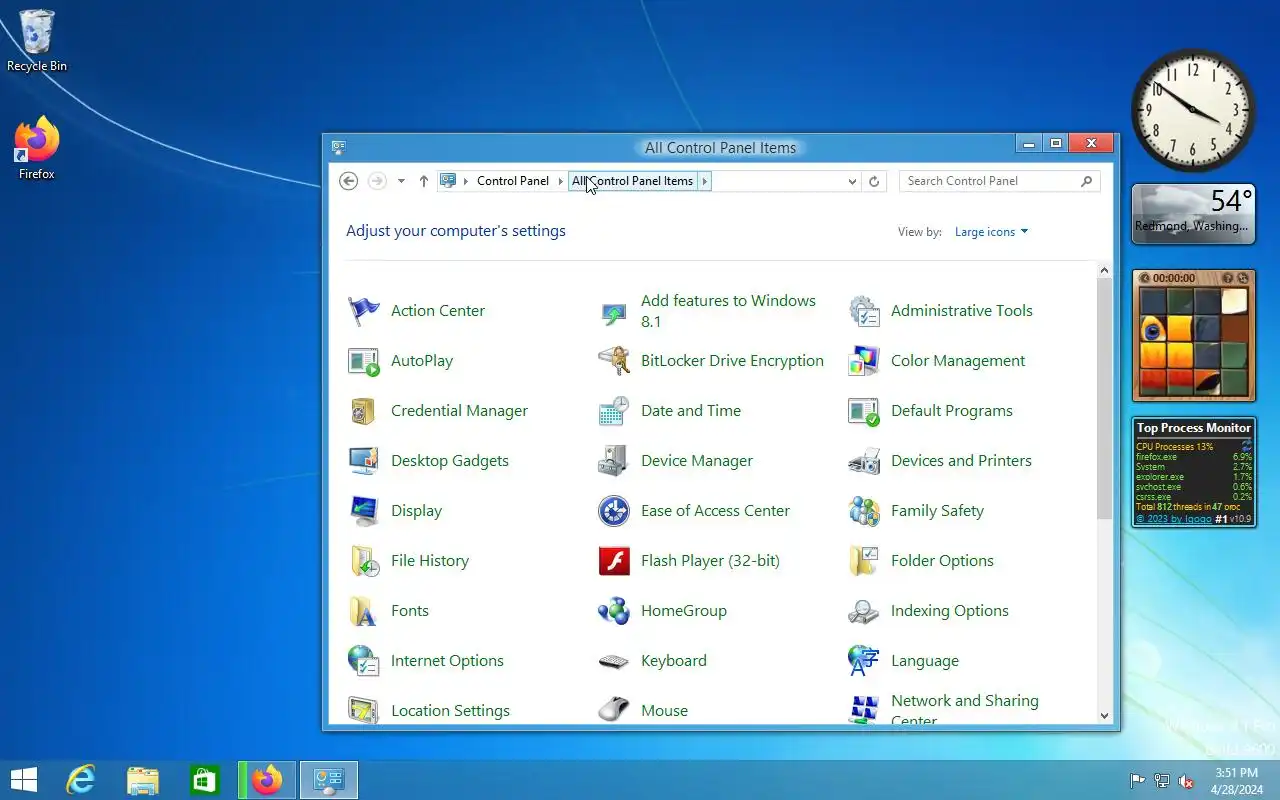Viewport: 1280px width, 800px height.
Task: Open the Action Center flag icon
Action: [x=364, y=311]
